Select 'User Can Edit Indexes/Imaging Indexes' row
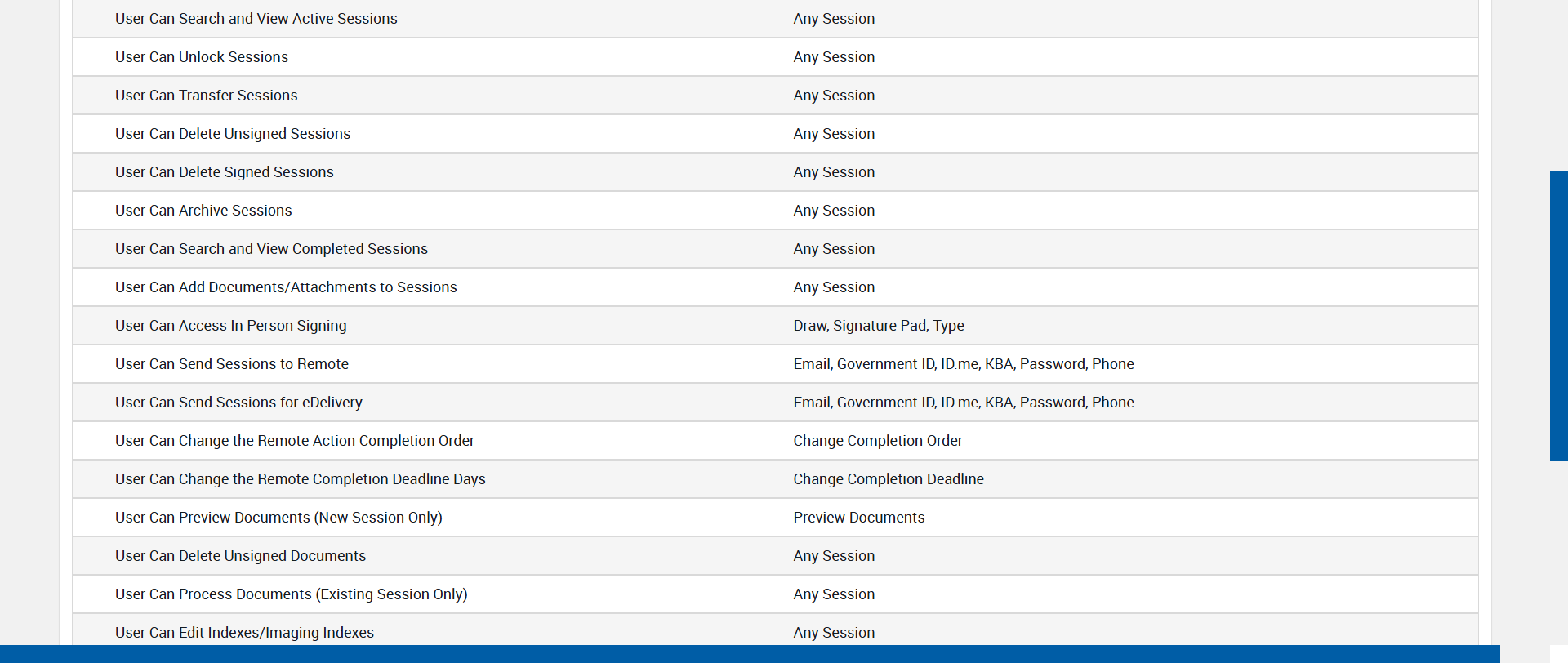The image size is (1568, 663). 244,633
